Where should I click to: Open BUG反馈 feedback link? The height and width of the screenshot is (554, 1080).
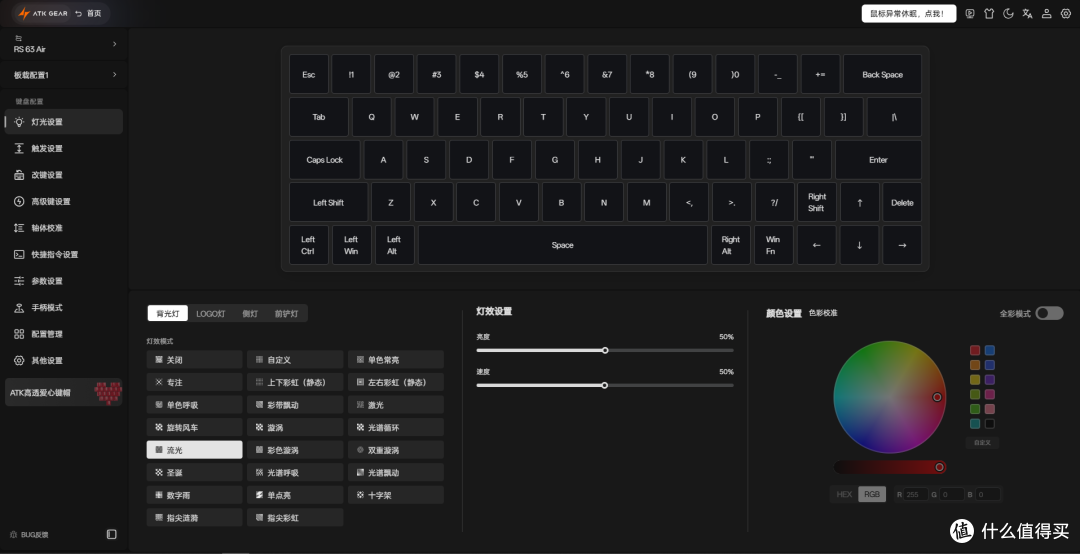click(x=30, y=535)
